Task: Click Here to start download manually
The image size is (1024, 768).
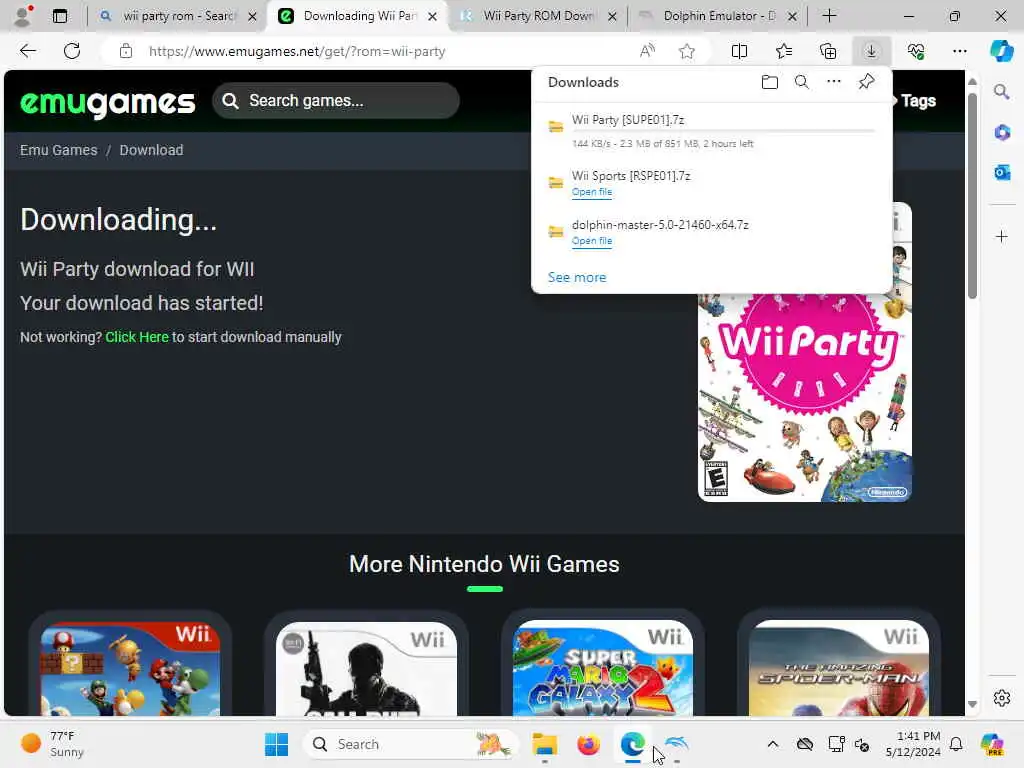Action: [x=136, y=337]
